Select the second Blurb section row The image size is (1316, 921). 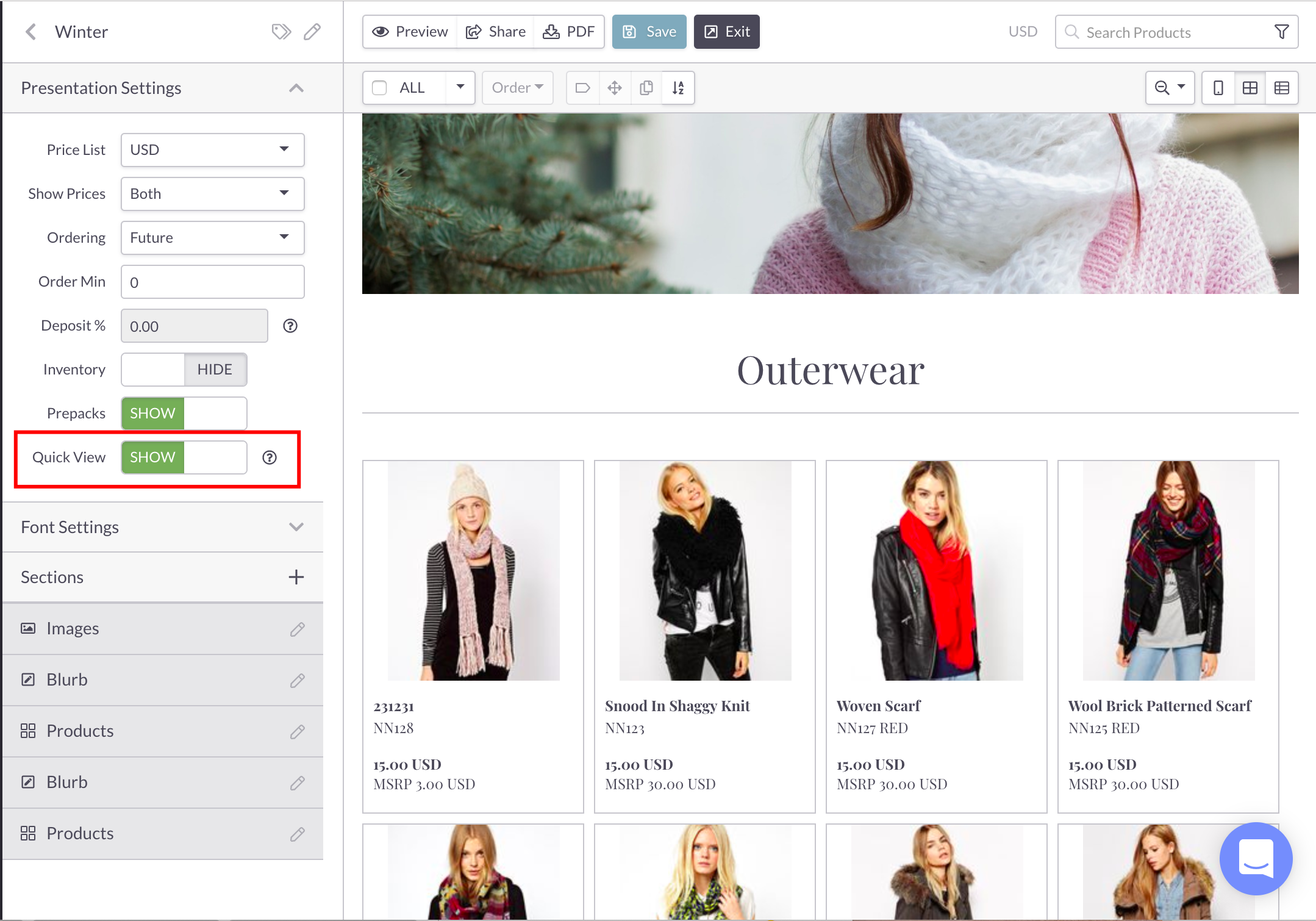click(x=163, y=783)
